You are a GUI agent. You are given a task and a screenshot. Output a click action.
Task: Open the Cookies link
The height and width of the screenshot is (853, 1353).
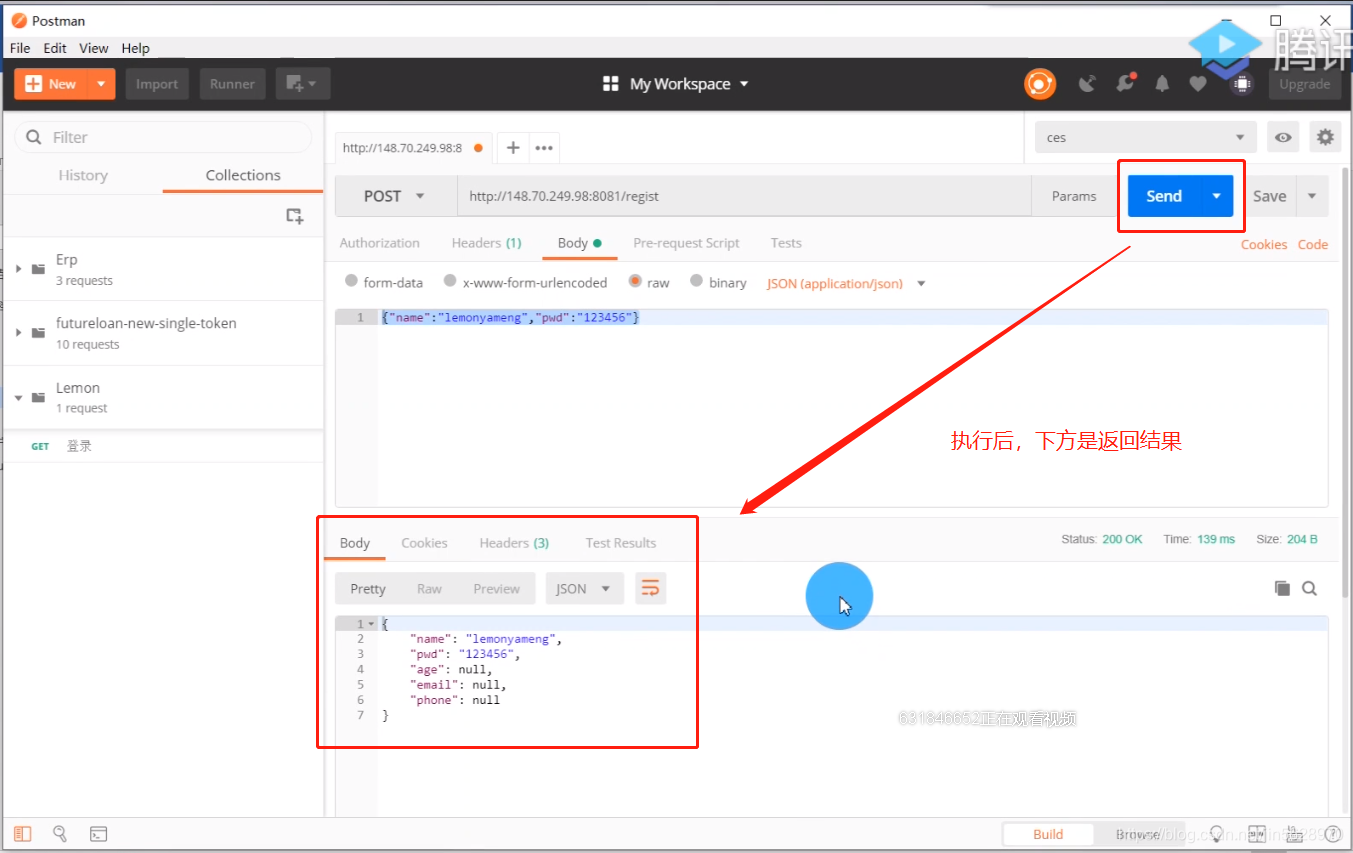point(1264,244)
